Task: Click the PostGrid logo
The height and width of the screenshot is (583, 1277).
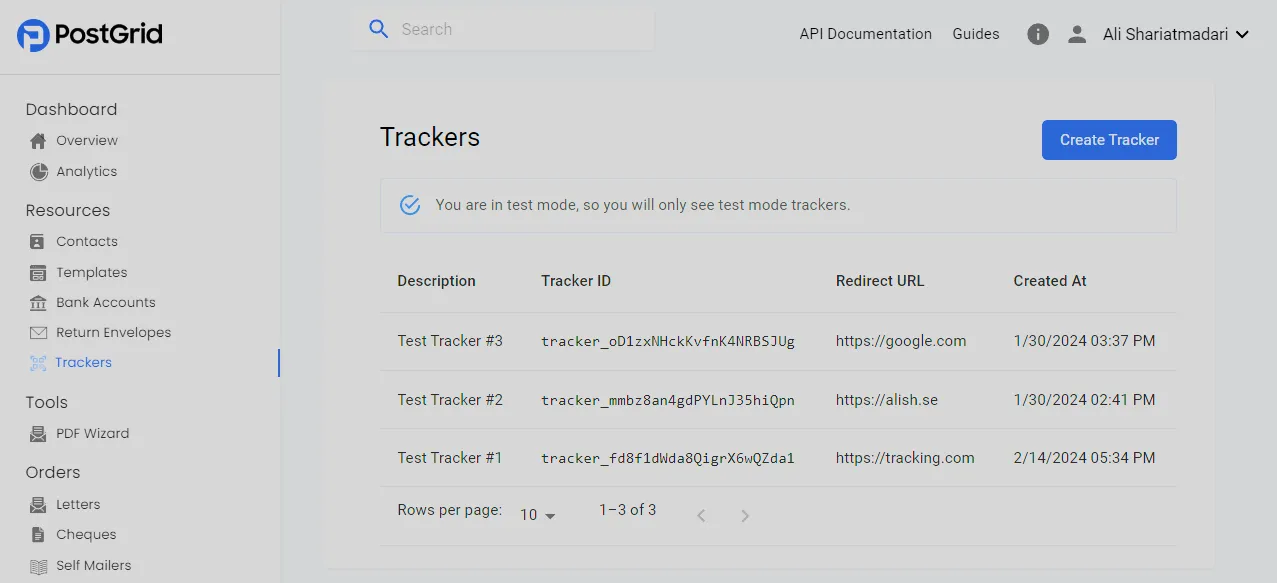Action: tap(88, 33)
